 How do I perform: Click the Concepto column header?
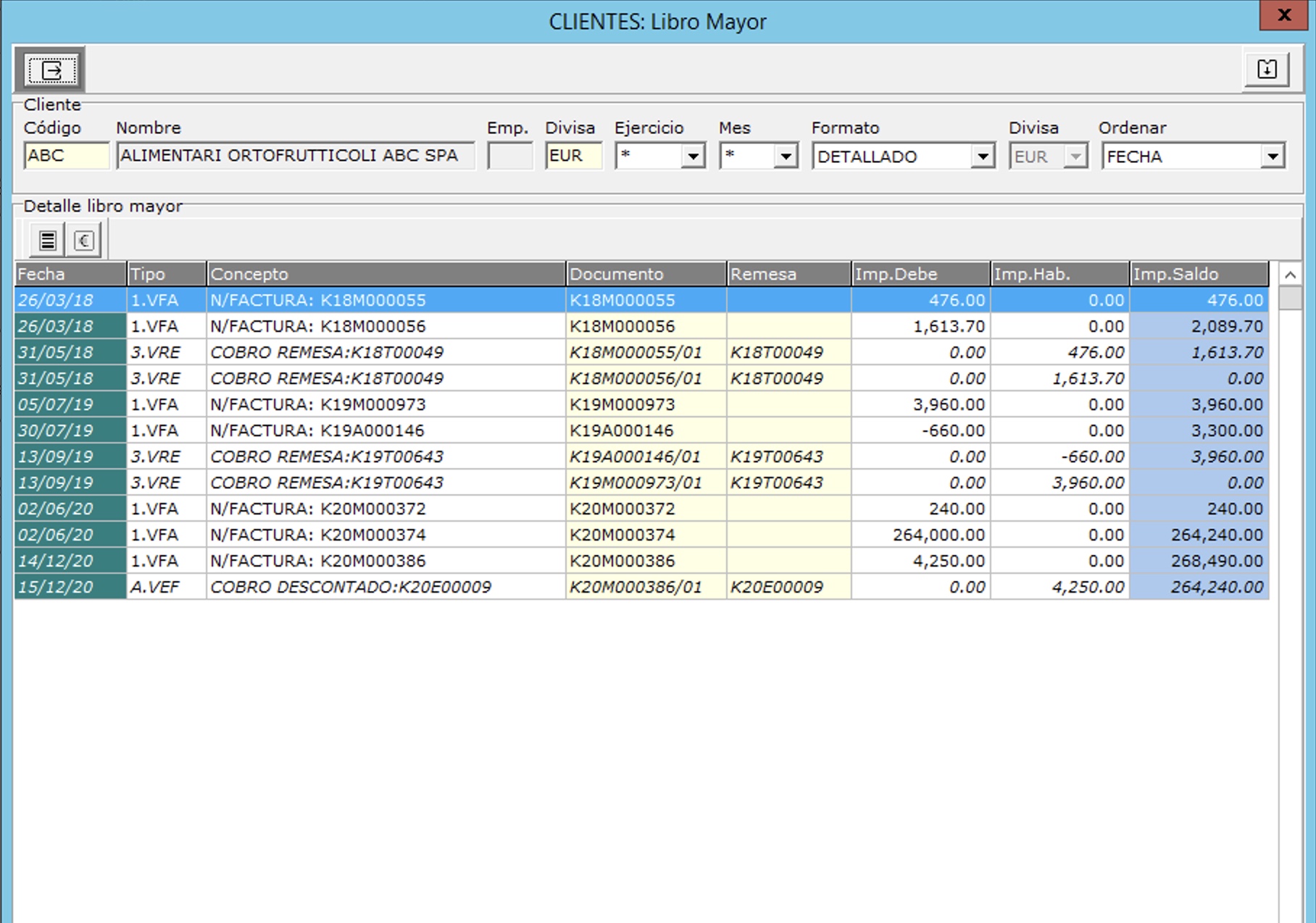tap(386, 275)
